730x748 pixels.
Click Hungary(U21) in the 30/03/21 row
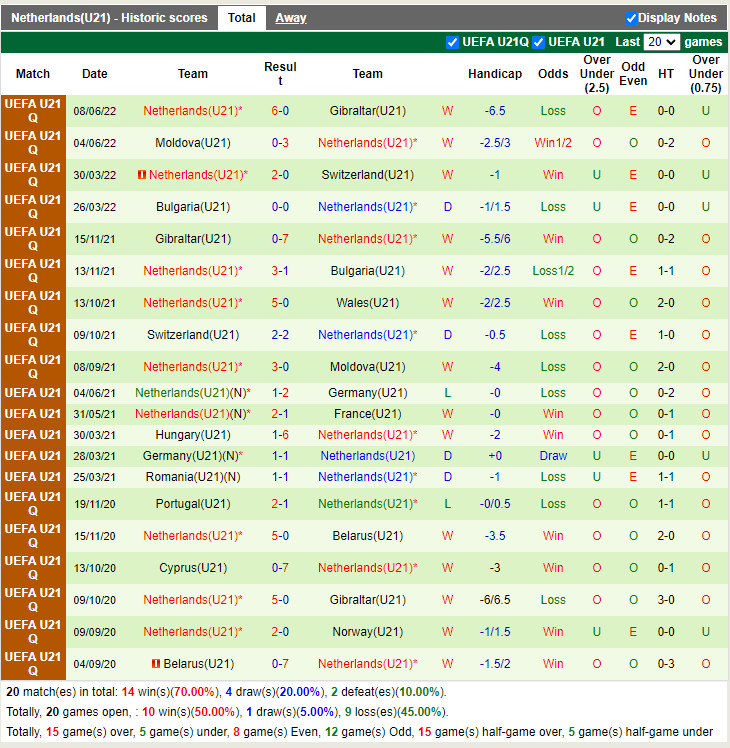coord(193,435)
